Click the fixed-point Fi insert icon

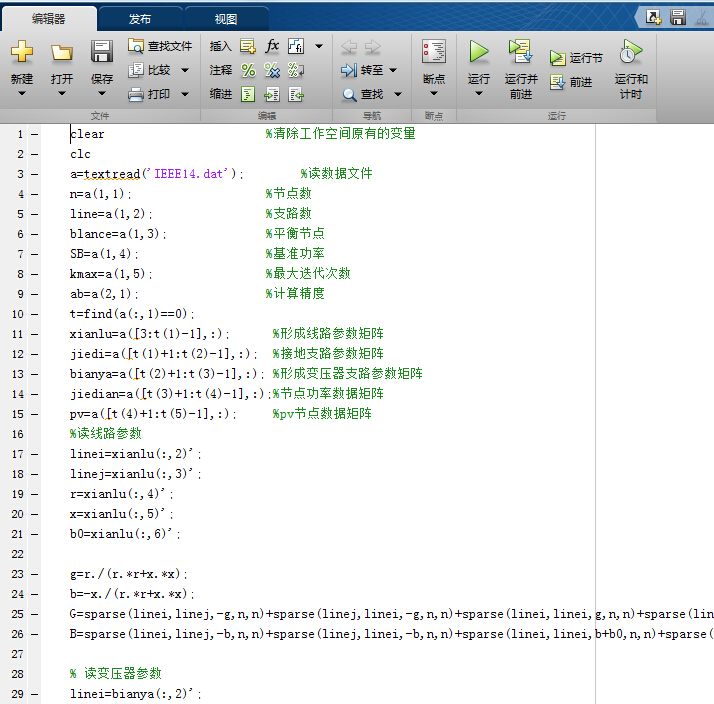[296, 46]
